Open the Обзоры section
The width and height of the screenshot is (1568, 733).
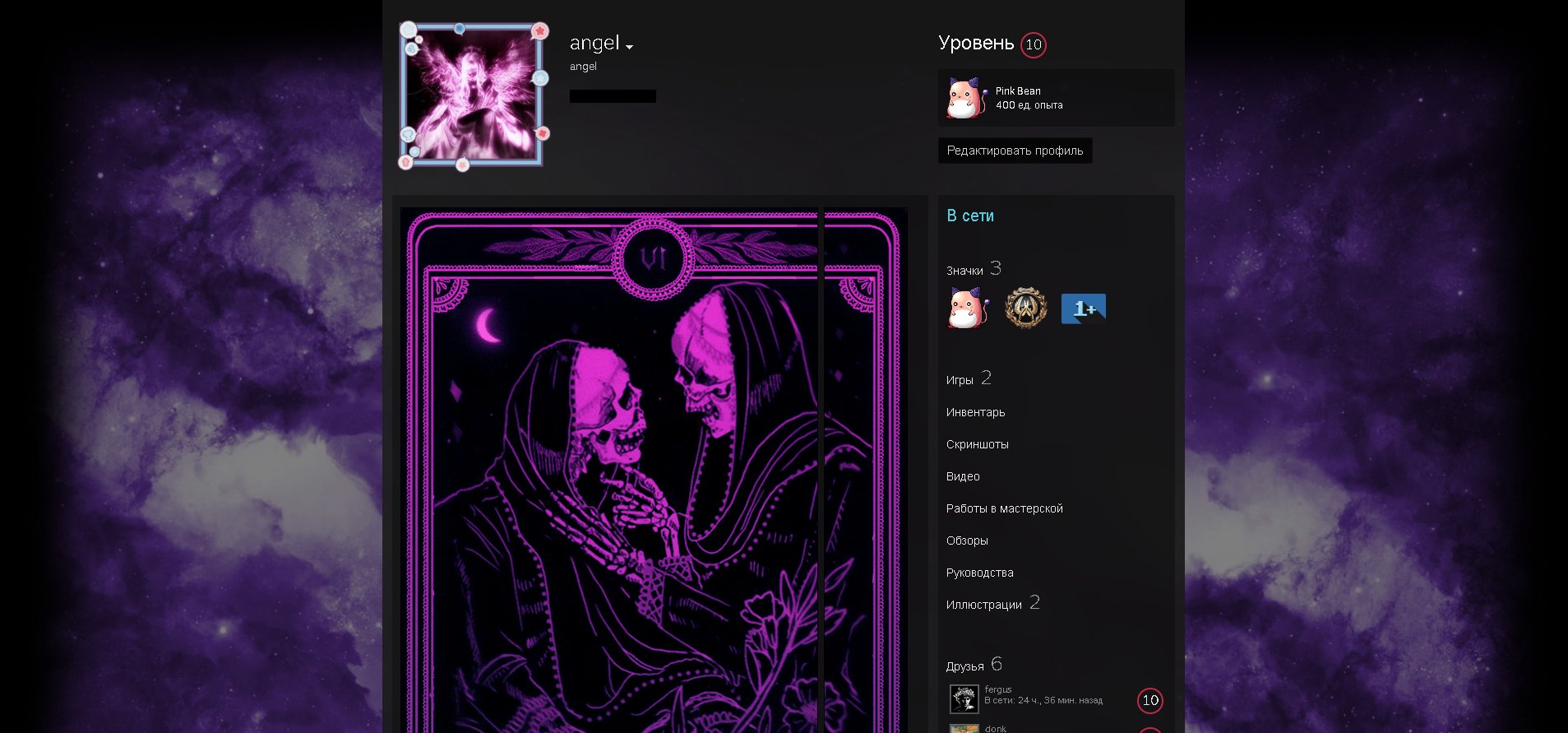(x=967, y=540)
